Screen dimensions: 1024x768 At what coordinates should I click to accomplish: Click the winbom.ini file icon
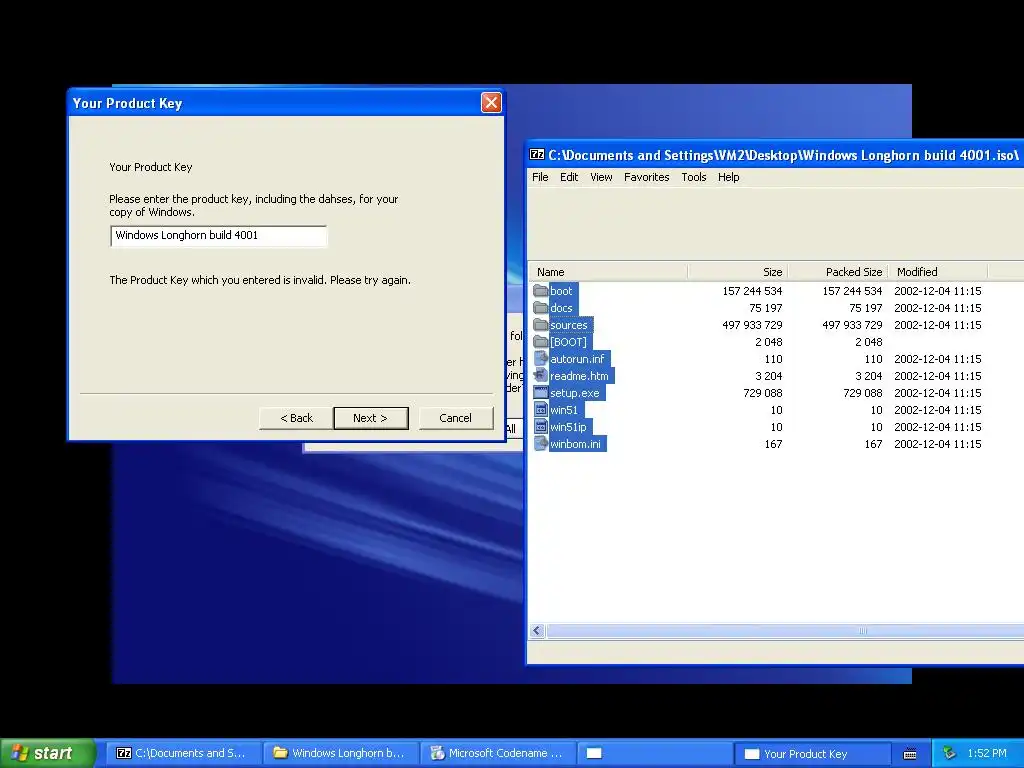point(540,443)
